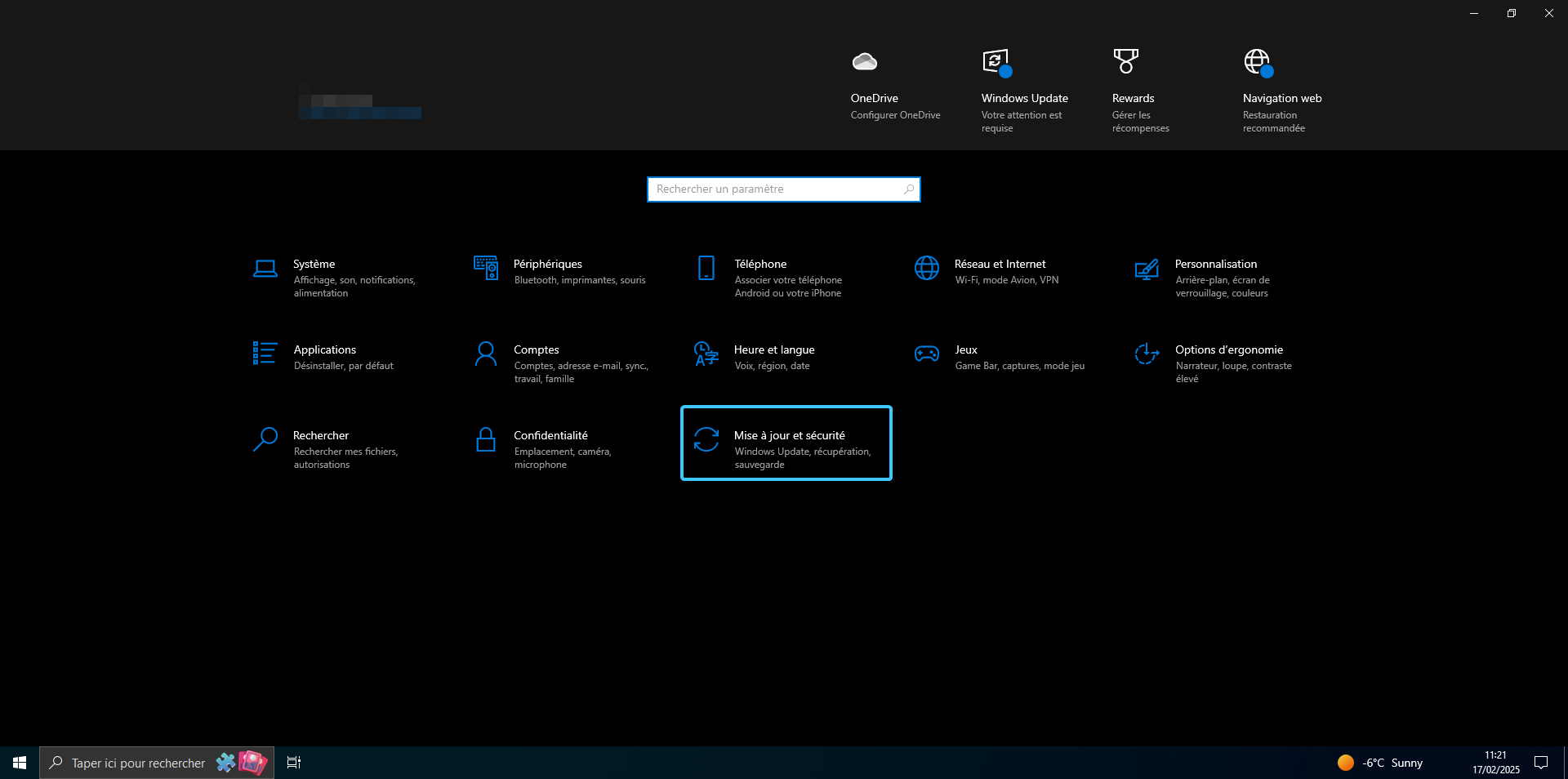1568x779 pixels.
Task: Click 'Restauration recommandée' text
Action: point(1274,122)
